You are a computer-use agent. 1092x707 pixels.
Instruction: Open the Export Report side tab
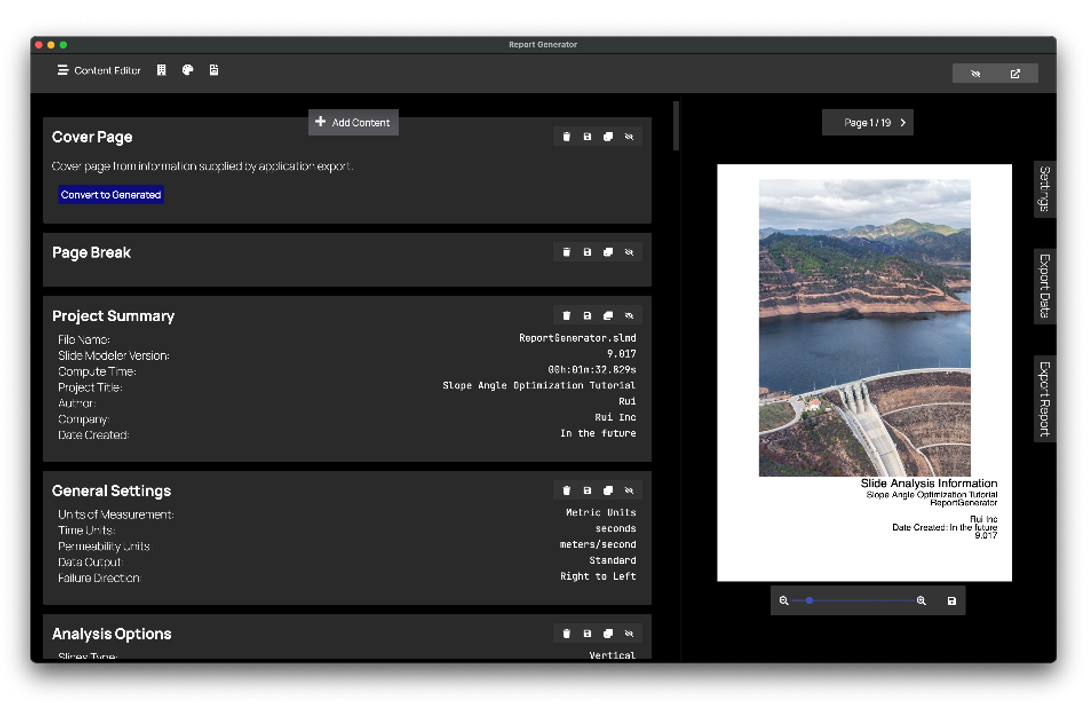tap(1044, 398)
